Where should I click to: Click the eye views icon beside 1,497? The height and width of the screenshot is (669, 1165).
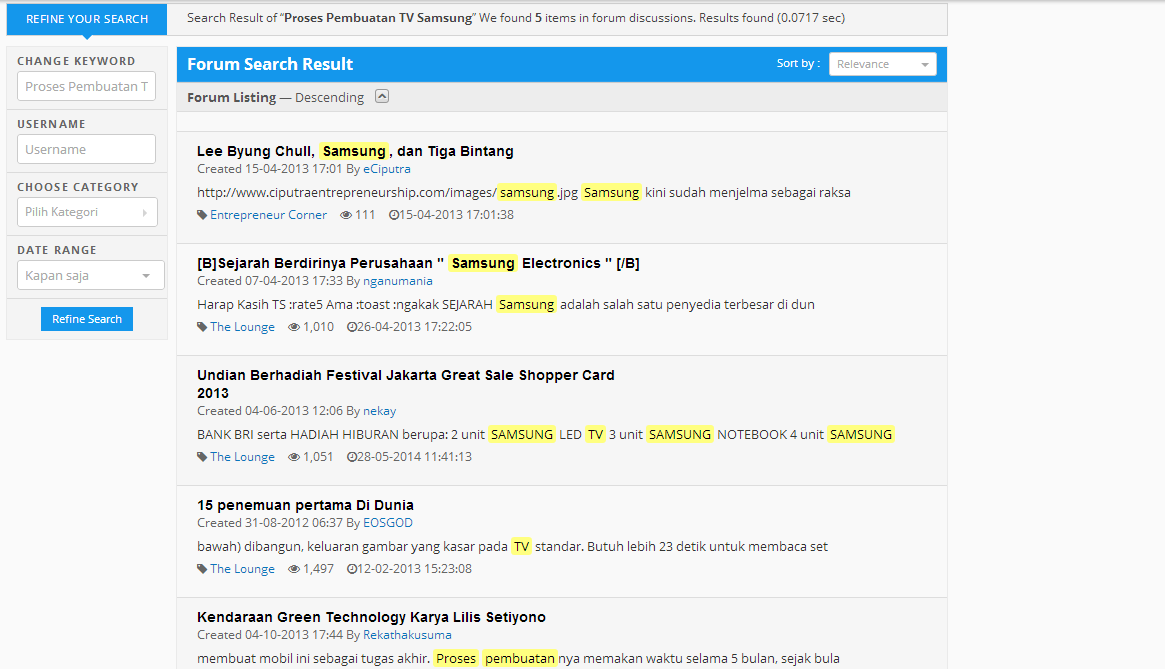[x=294, y=569]
